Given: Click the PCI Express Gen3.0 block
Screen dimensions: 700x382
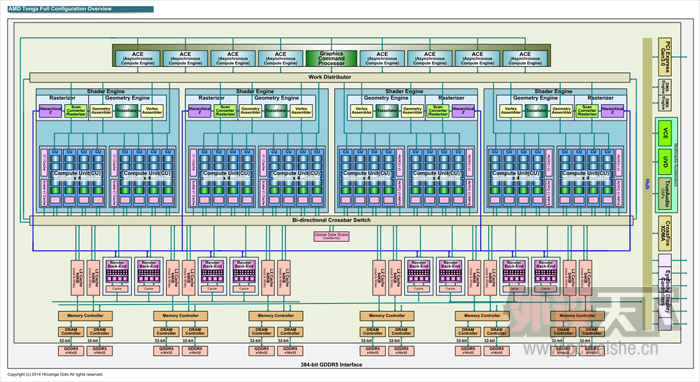Looking at the screenshot, I should [665, 57].
